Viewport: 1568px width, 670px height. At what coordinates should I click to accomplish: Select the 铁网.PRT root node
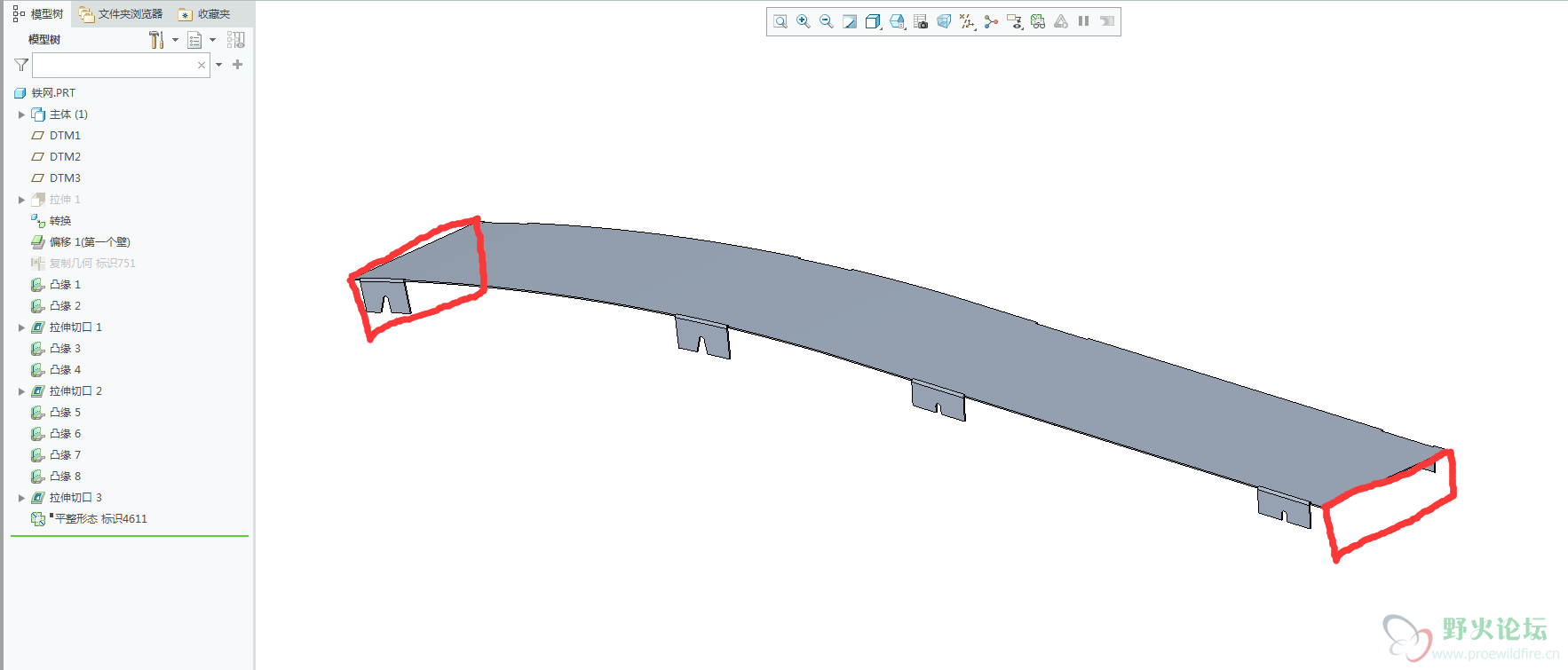pyautogui.click(x=45, y=92)
